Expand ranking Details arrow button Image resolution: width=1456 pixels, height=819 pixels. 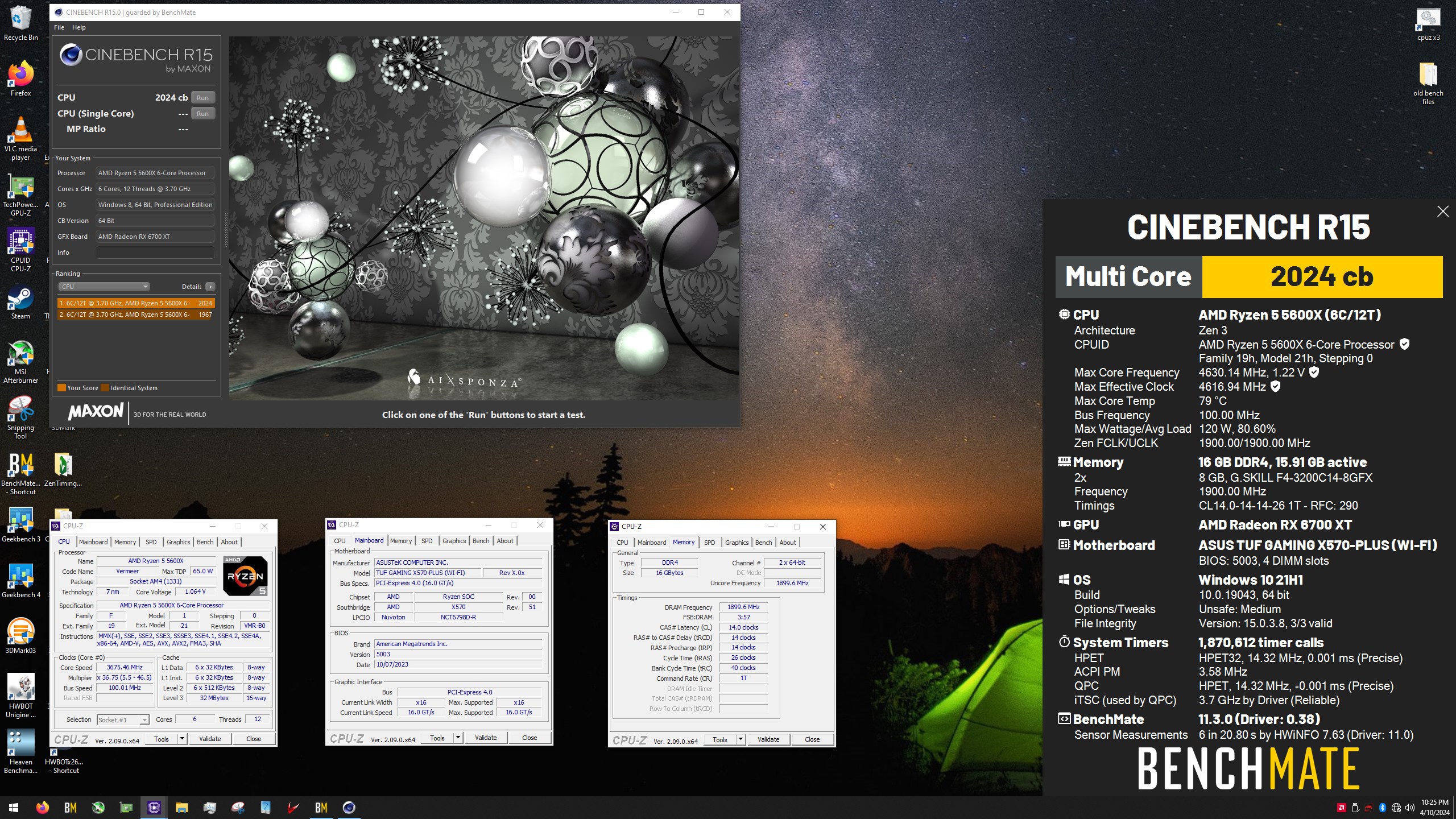210,287
